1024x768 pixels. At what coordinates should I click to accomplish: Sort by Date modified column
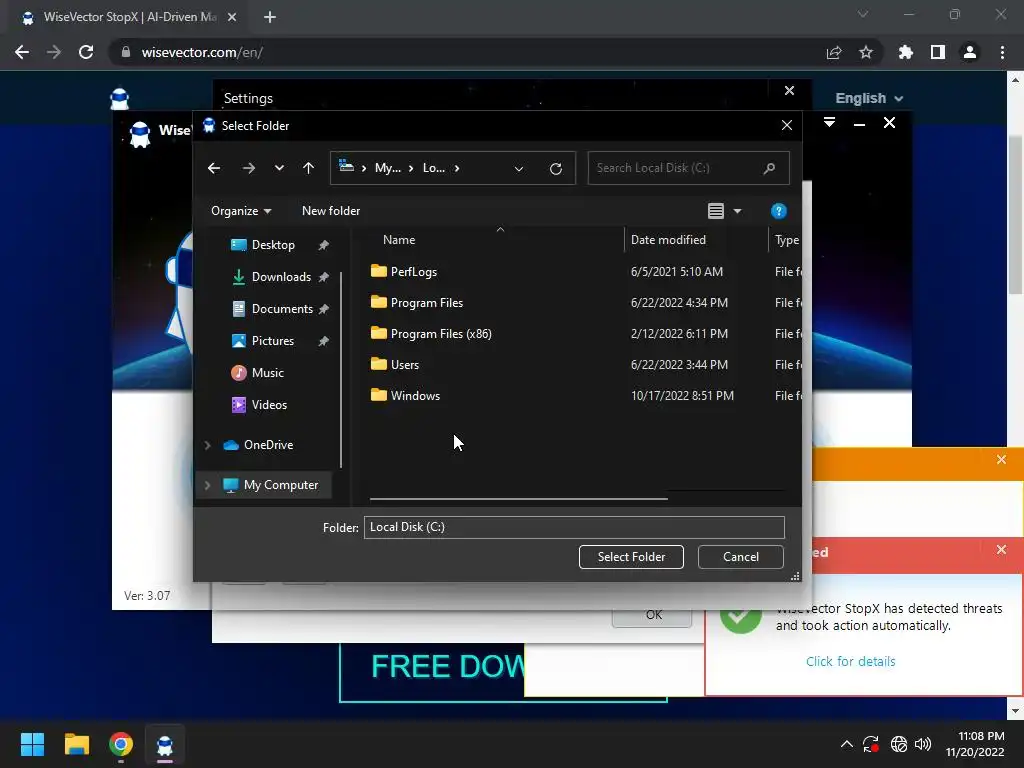pyautogui.click(x=668, y=240)
